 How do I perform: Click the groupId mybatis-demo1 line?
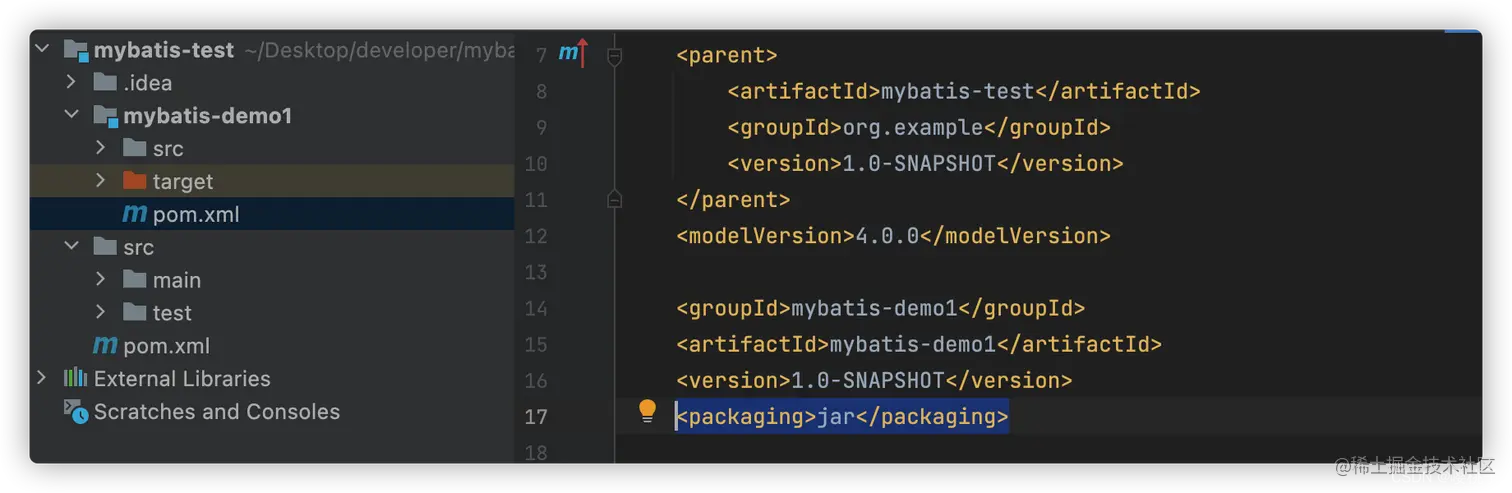[880, 308]
